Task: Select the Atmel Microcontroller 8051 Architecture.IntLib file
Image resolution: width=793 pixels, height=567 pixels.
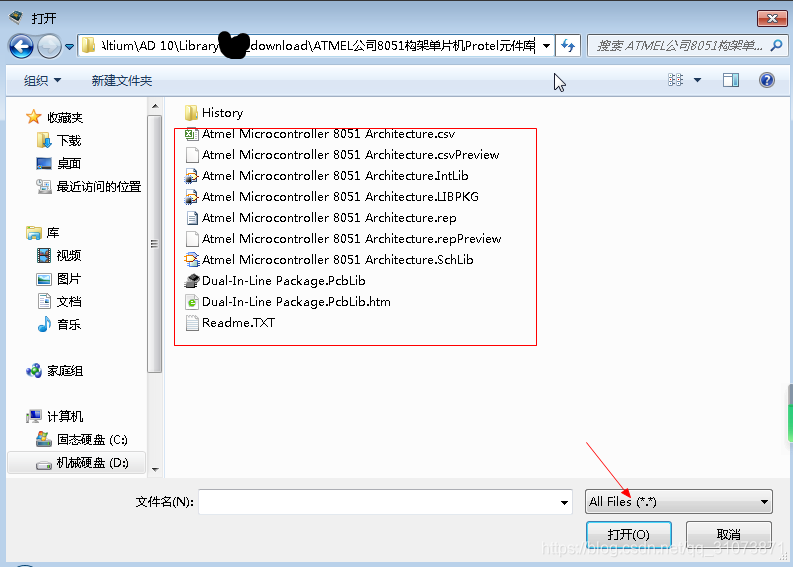Action: tap(334, 176)
